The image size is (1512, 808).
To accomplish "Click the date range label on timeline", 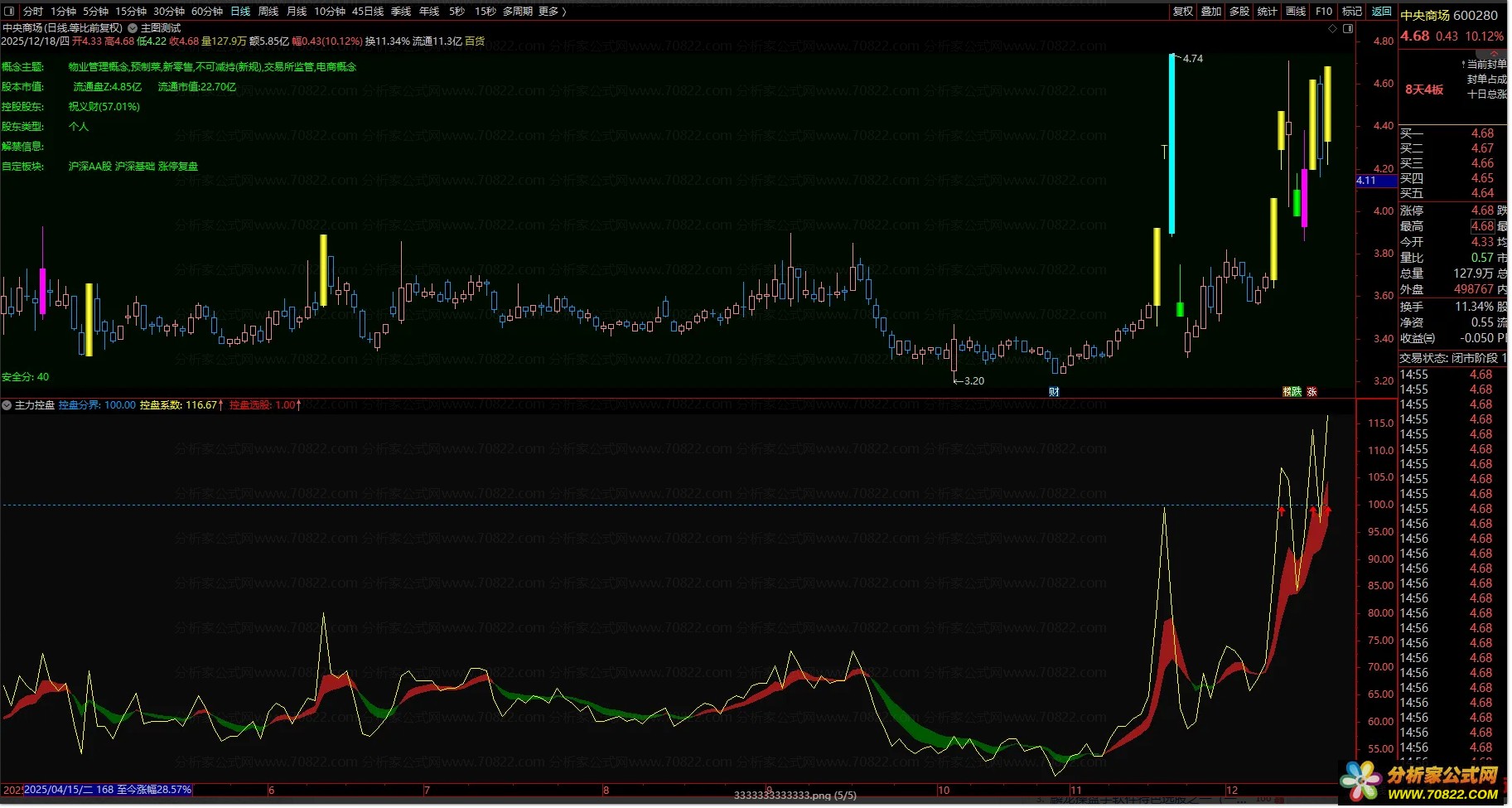I will 108,790.
